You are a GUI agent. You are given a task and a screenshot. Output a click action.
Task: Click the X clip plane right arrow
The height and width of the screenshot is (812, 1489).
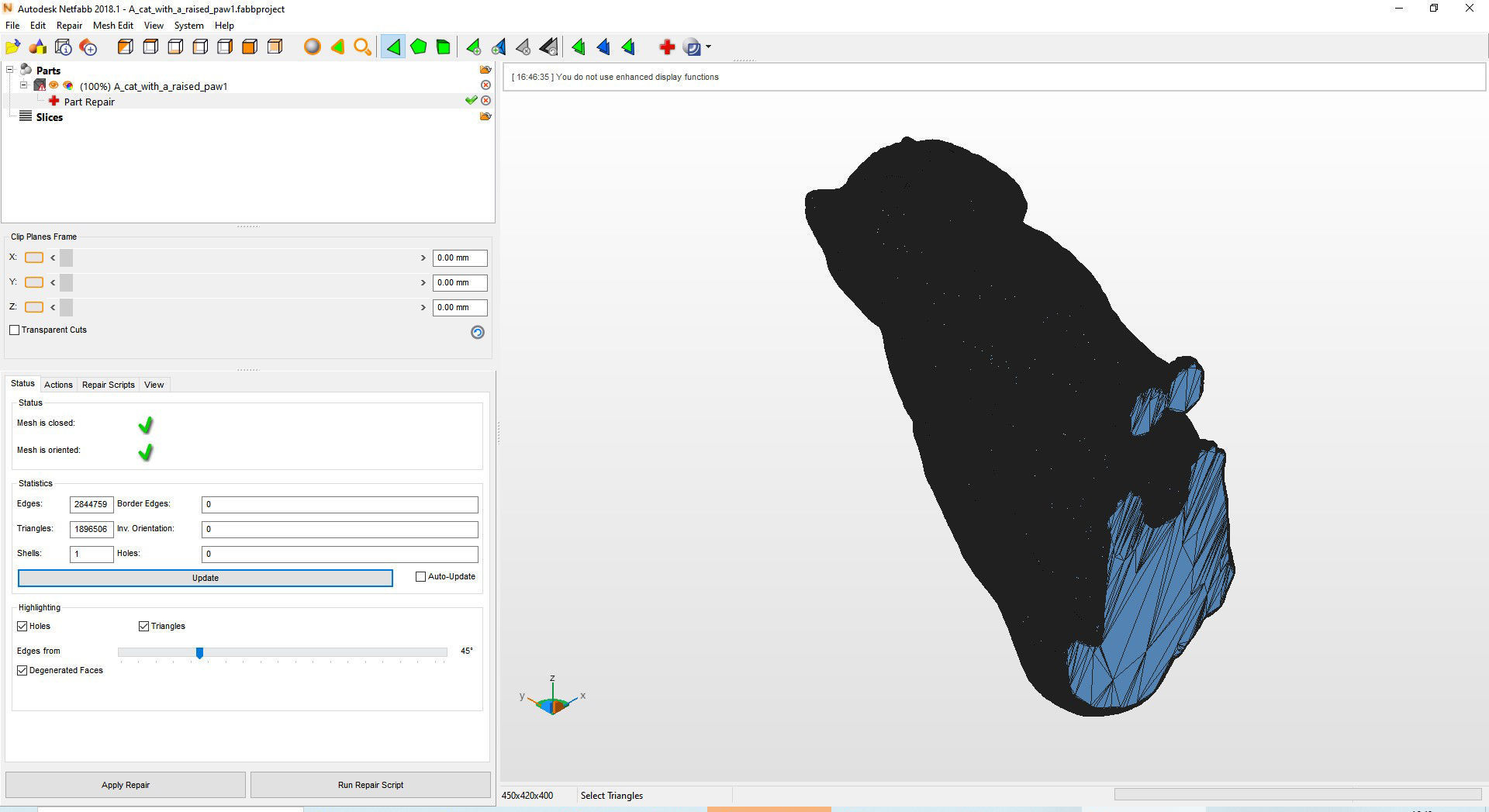pos(423,257)
